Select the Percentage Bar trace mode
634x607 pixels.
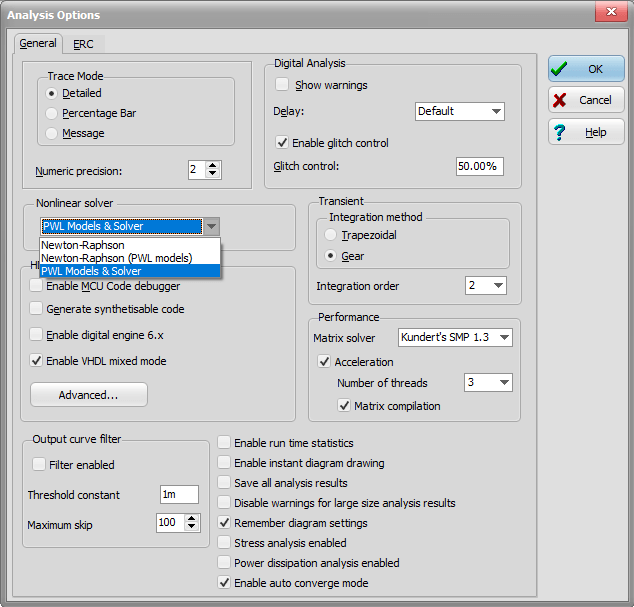point(98,113)
